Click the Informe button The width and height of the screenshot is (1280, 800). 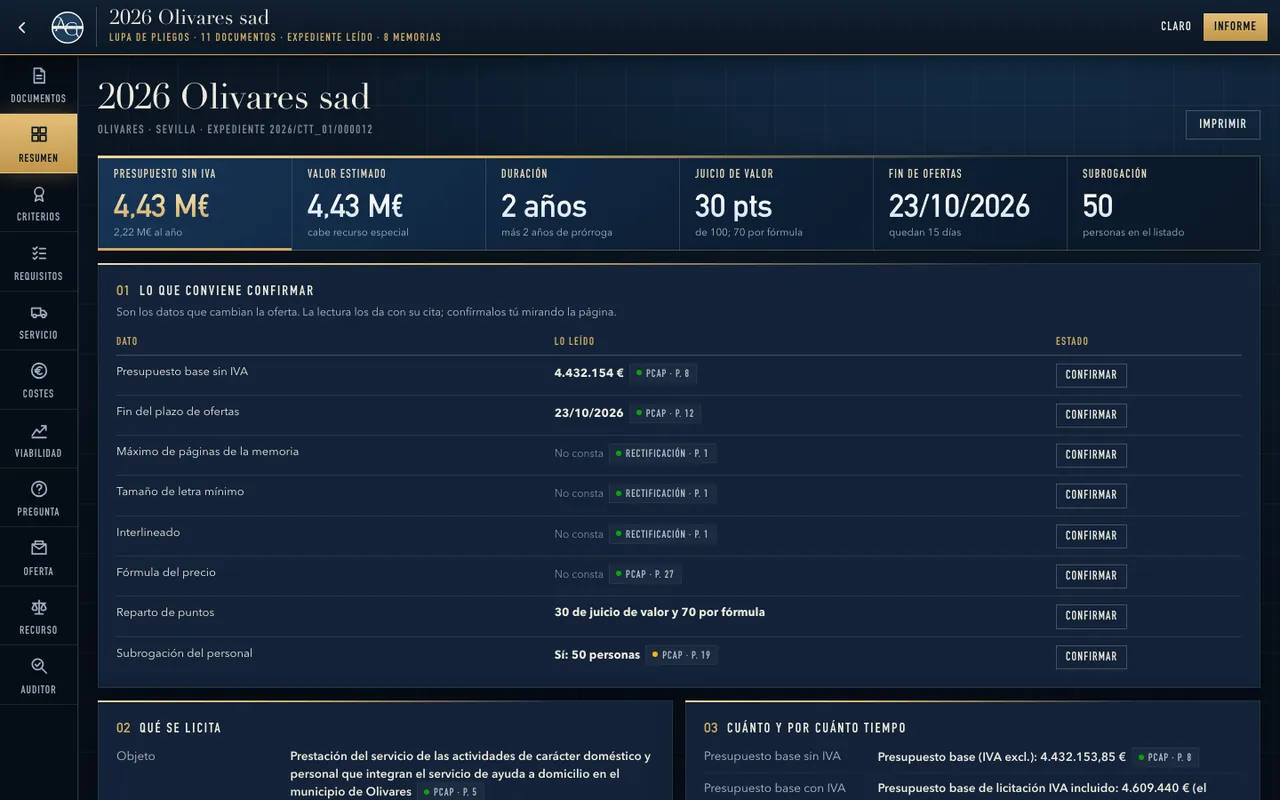(x=1235, y=27)
